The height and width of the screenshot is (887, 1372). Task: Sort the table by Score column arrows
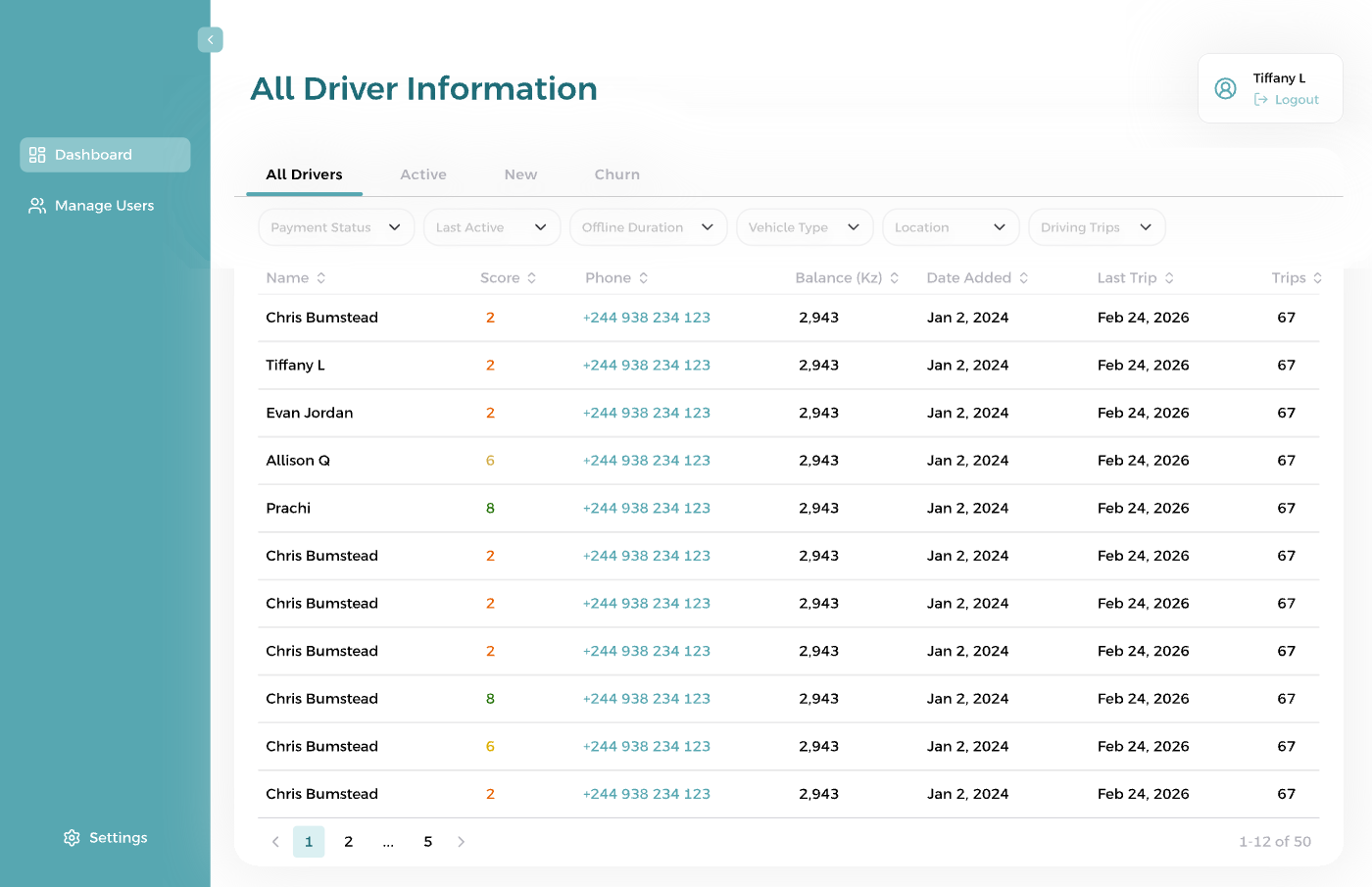(531, 278)
